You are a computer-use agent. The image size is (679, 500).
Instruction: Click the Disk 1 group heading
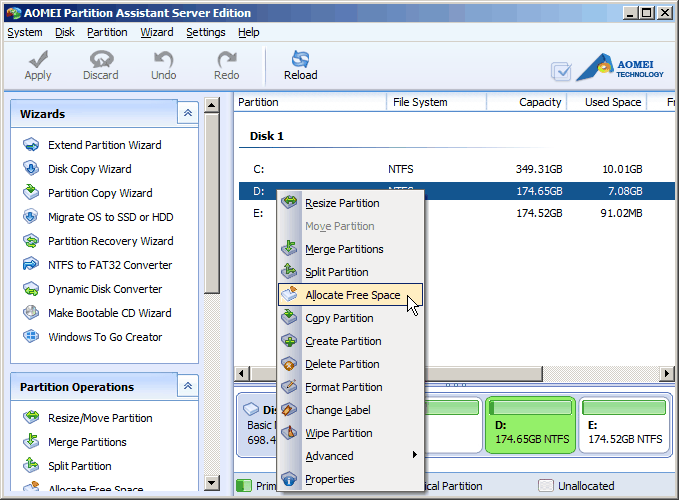click(x=267, y=136)
